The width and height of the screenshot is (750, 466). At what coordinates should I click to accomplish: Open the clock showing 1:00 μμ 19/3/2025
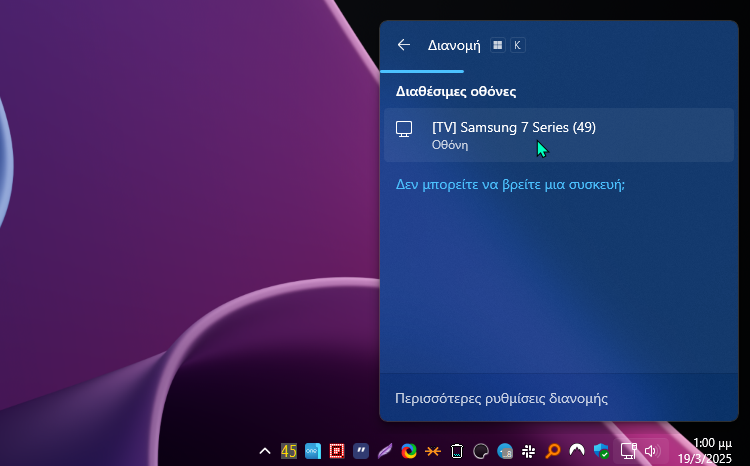pos(705,451)
